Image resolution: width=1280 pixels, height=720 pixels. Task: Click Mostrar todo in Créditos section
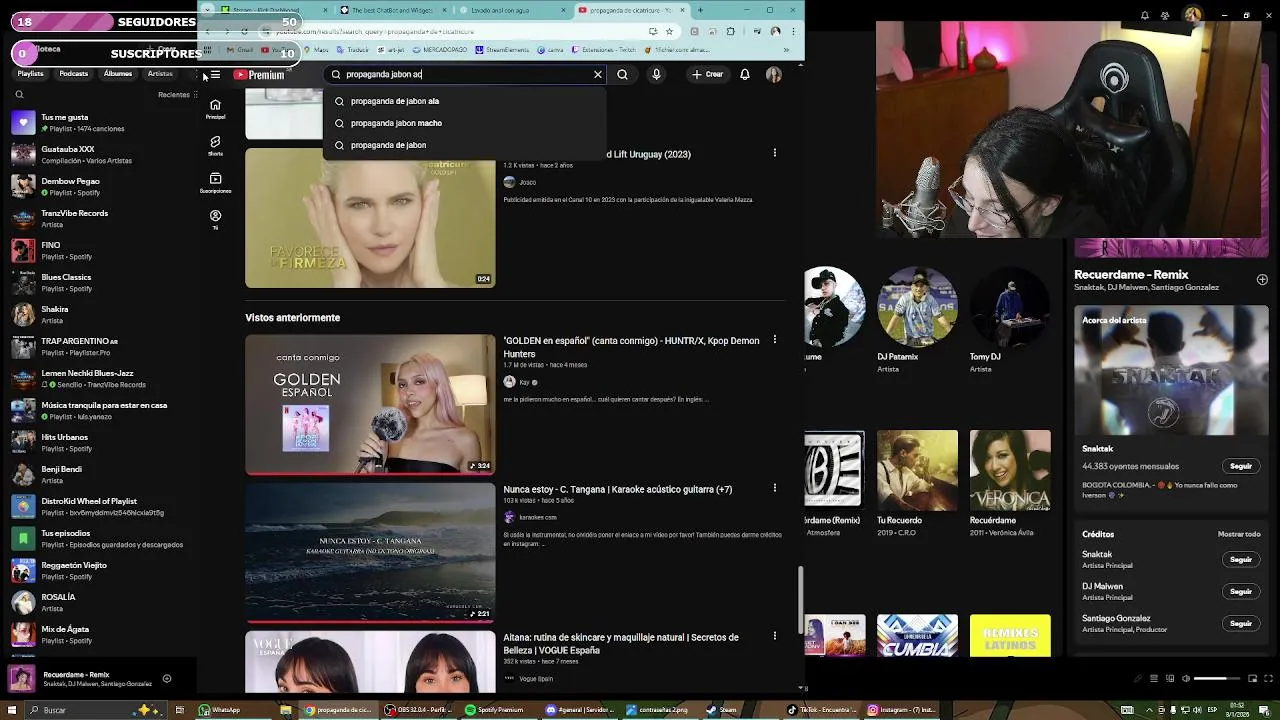click(x=1239, y=534)
